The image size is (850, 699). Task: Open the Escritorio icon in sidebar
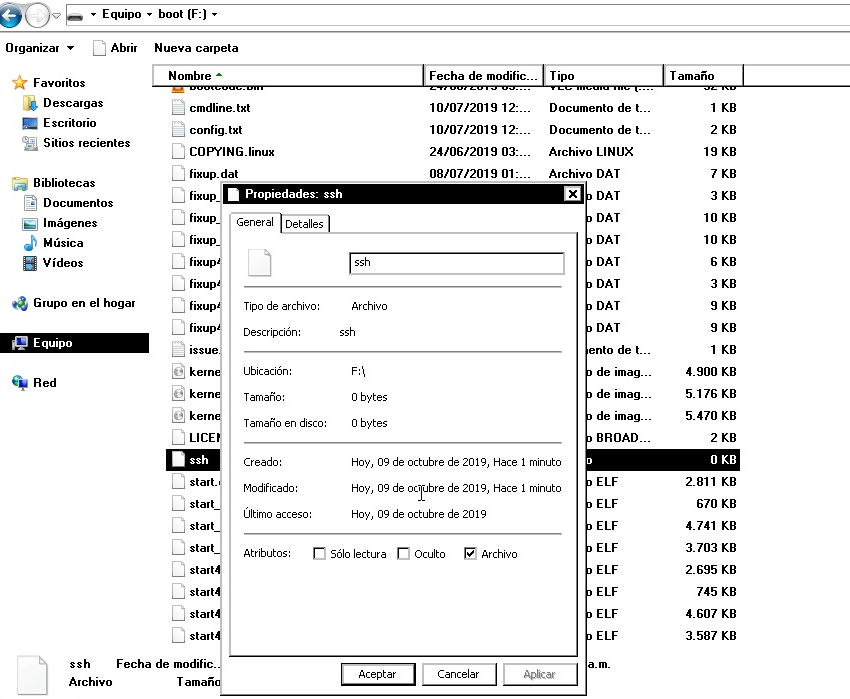coord(30,123)
